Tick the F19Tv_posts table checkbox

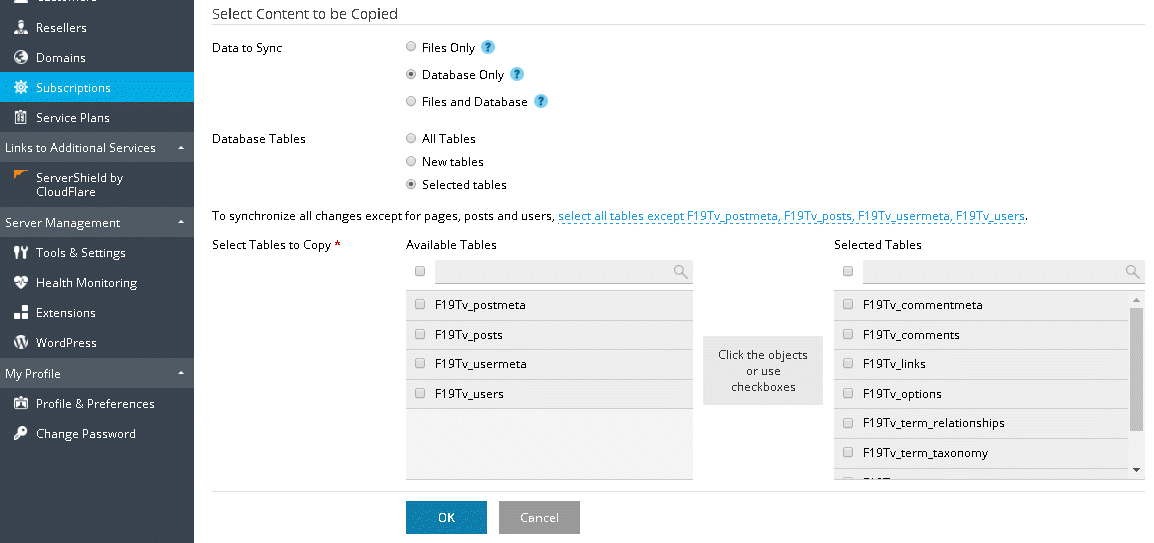click(420, 335)
